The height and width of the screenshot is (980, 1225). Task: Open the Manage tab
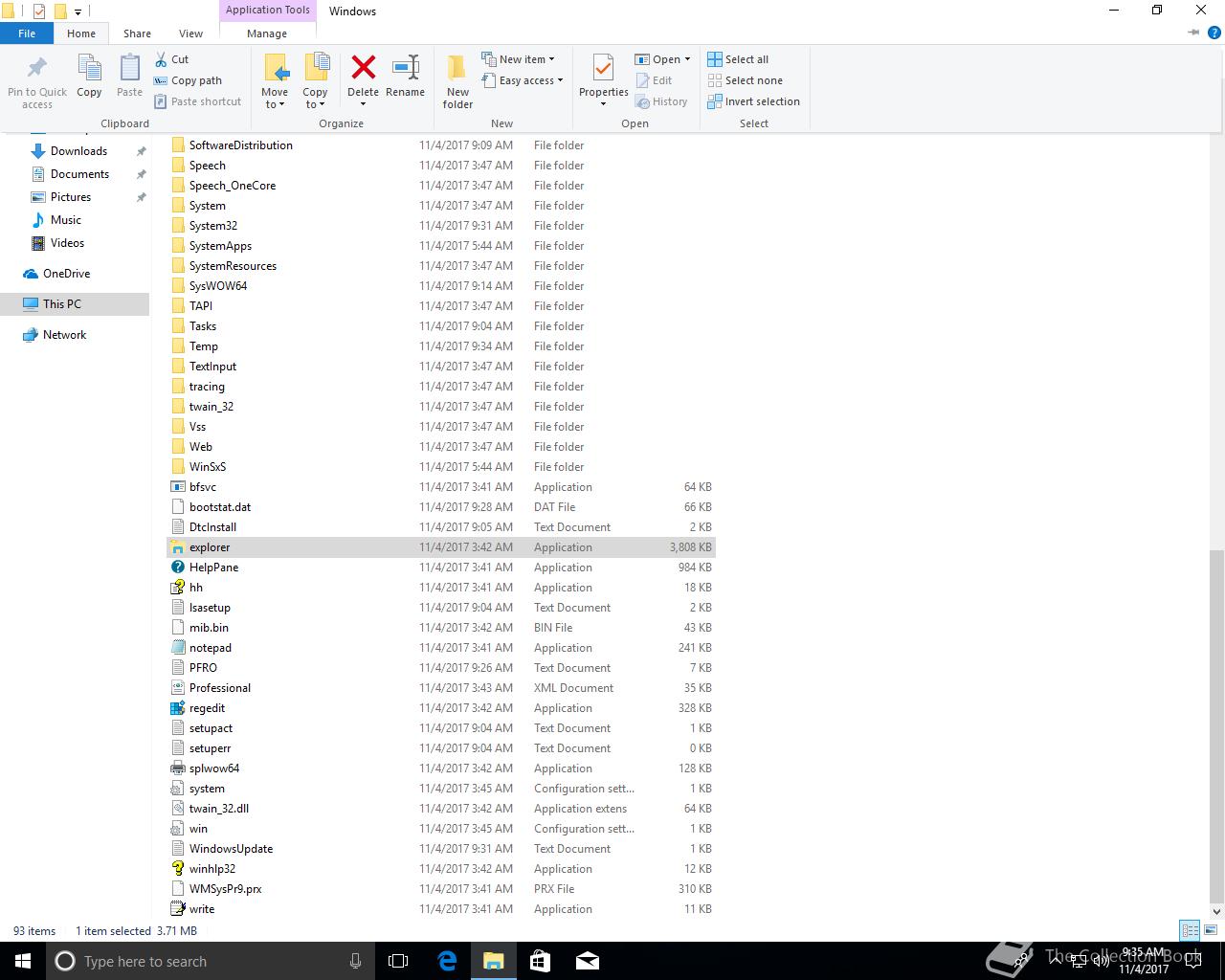point(267,33)
